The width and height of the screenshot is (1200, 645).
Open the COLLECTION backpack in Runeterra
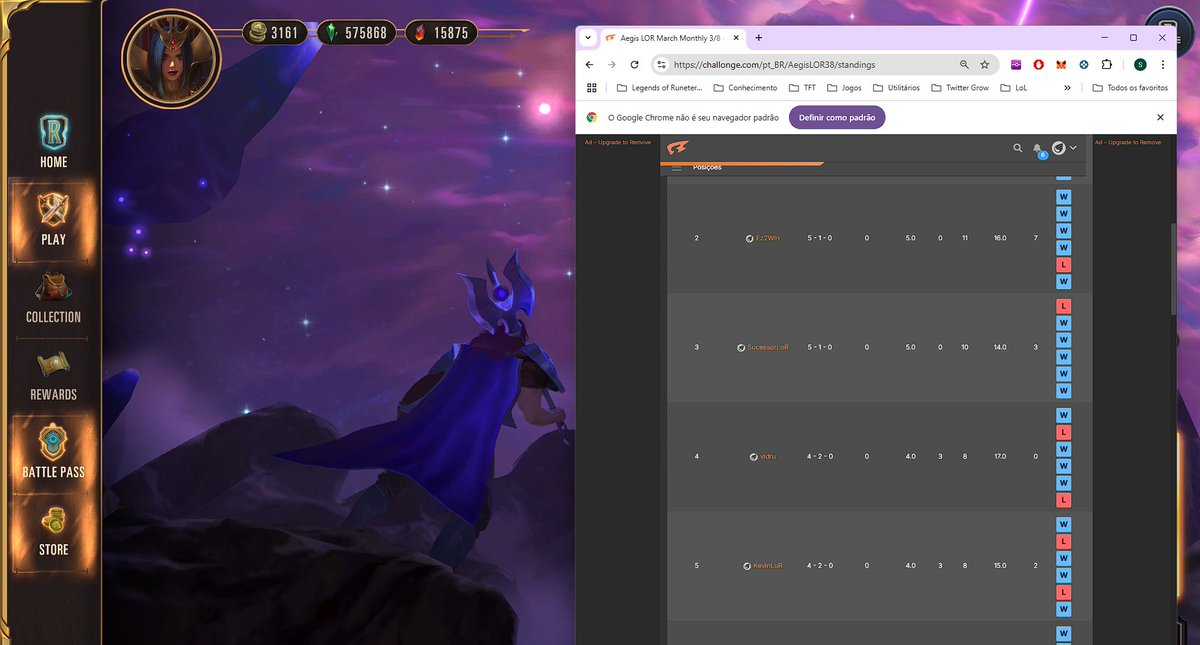(53, 297)
